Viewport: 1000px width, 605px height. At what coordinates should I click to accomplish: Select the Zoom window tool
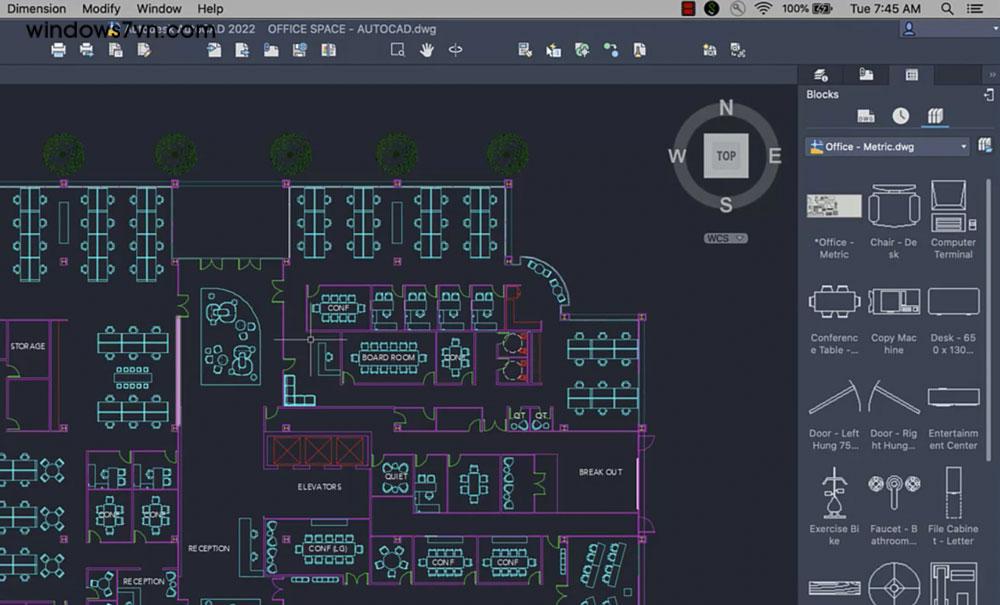(x=397, y=50)
